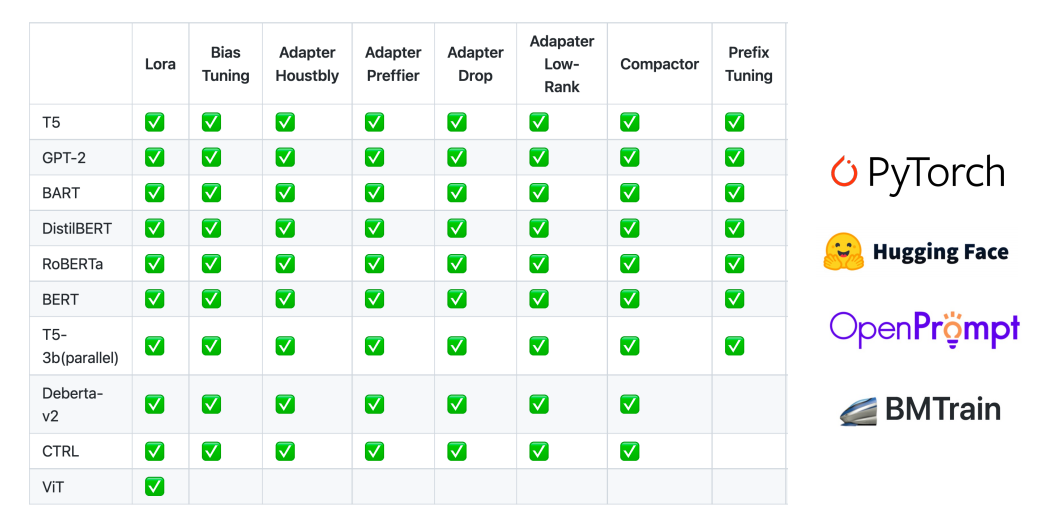Click the BART Compactor checkmark
This screenshot has height=523, width=1057.
pyautogui.click(x=629, y=192)
